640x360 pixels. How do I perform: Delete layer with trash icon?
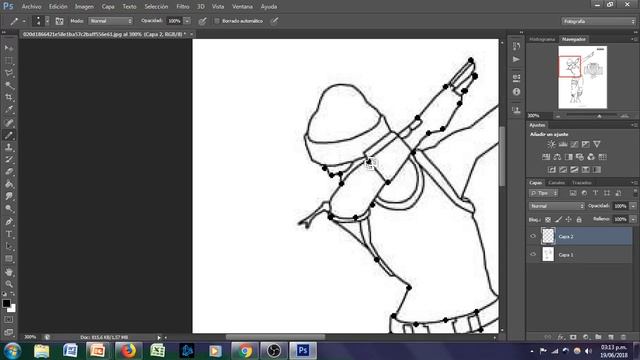click(x=623, y=337)
